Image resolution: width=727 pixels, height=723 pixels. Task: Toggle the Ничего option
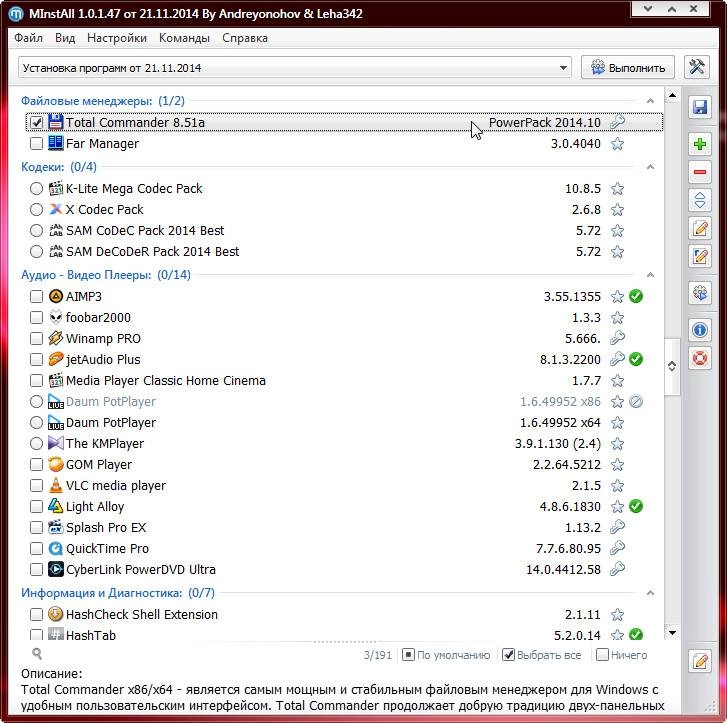click(622, 655)
